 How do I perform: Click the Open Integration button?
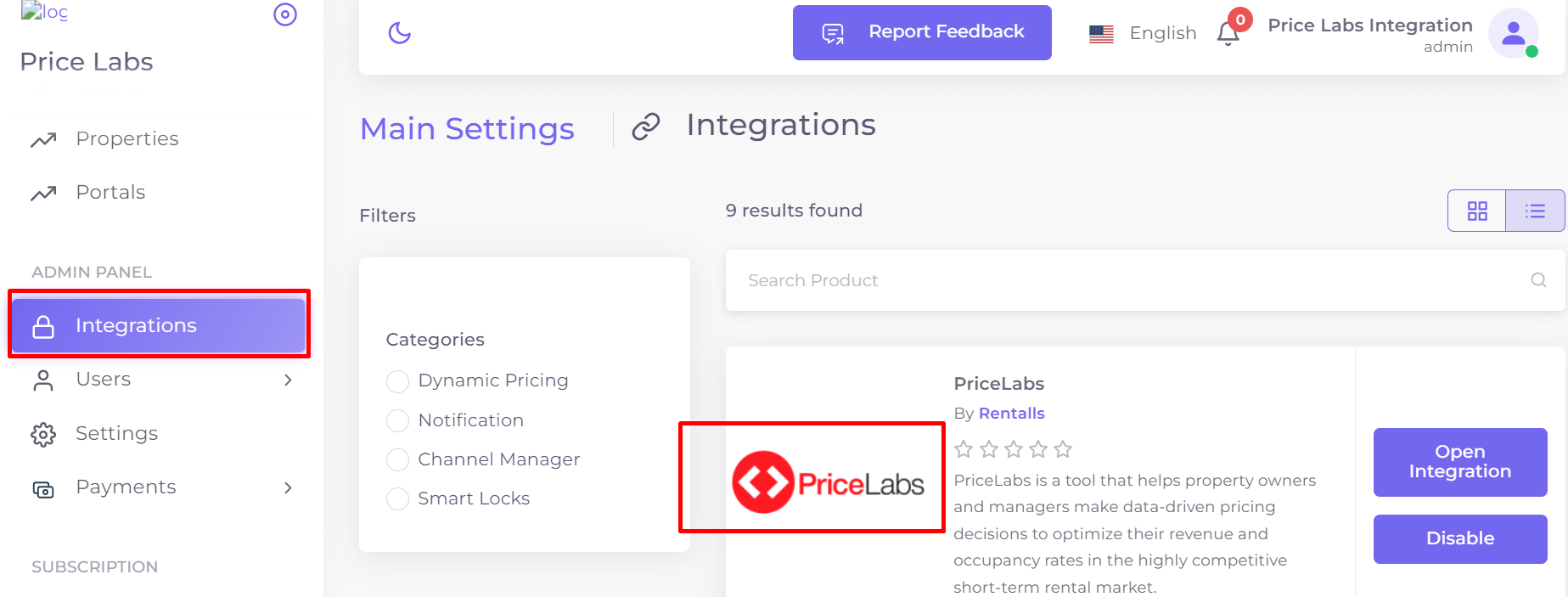pos(1460,462)
